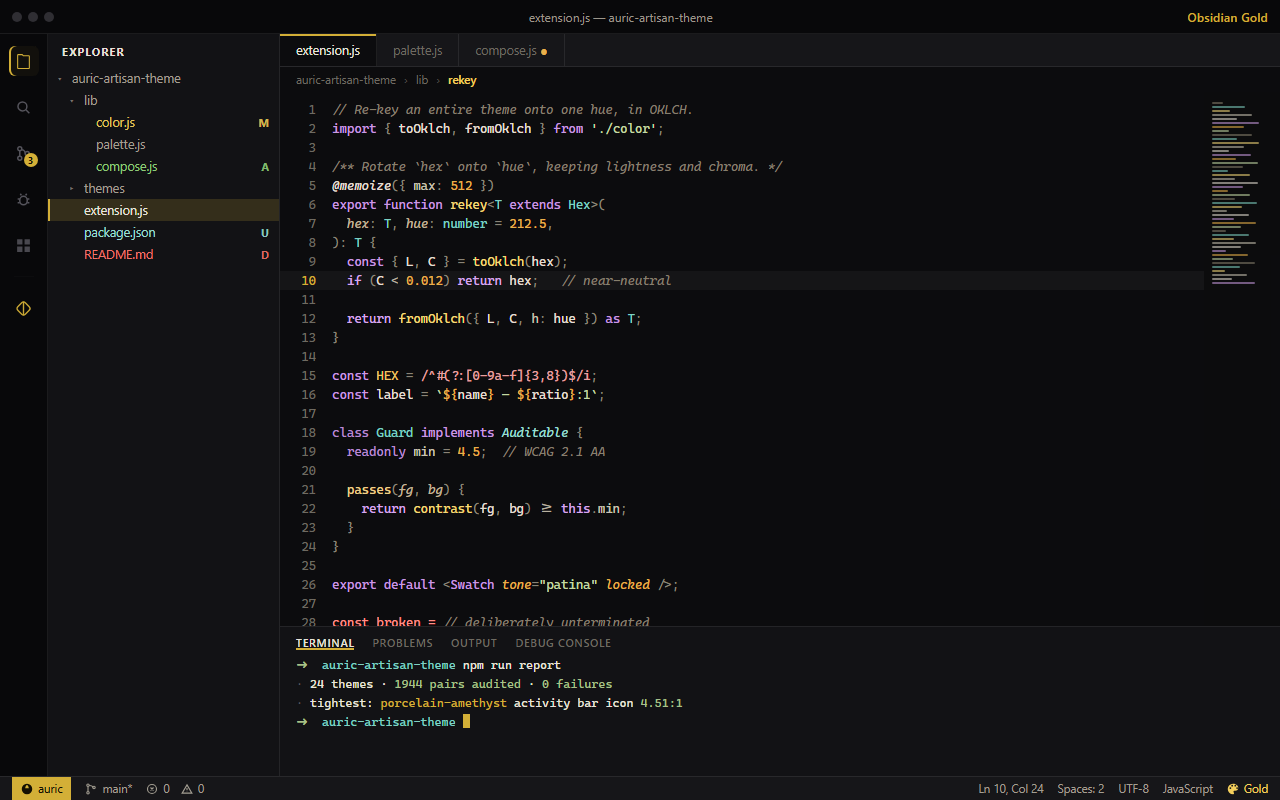Click the diamond theme icon in activity bar
This screenshot has width=1280, height=800.
pyautogui.click(x=24, y=308)
